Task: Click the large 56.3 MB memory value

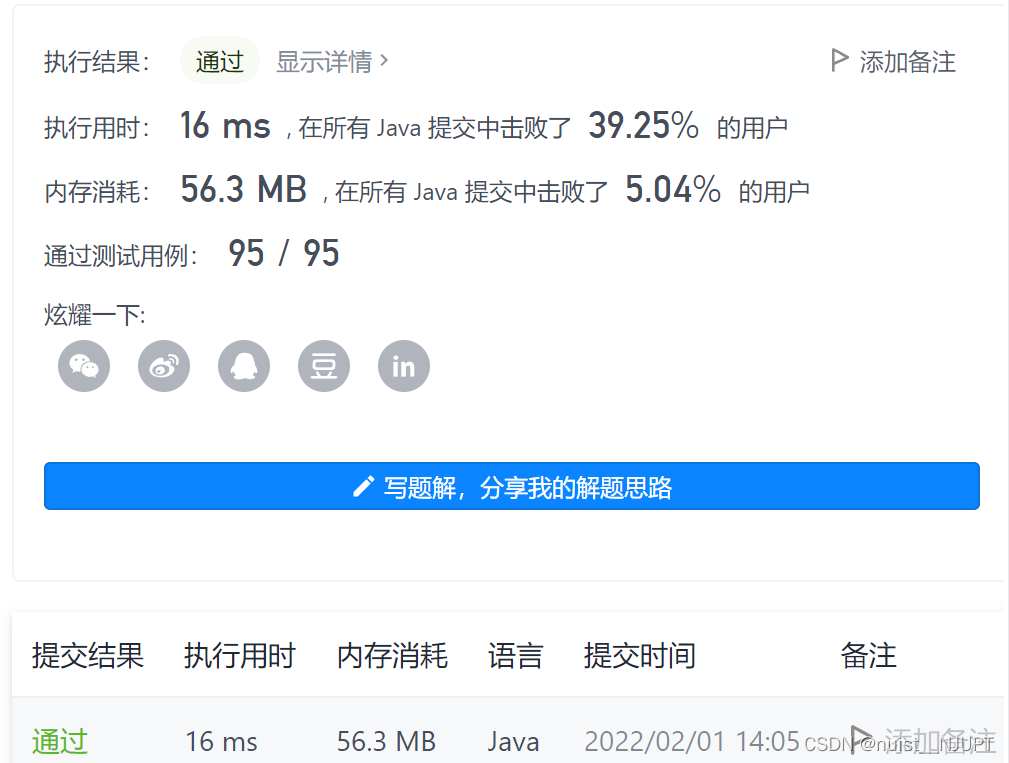Action: tap(243, 189)
